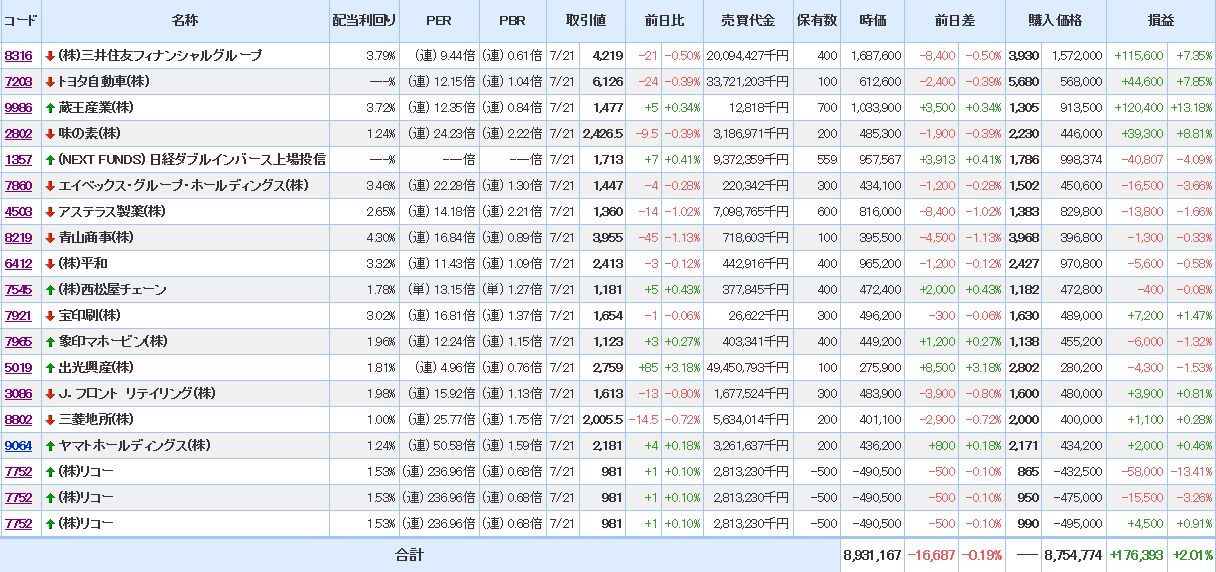Click the 配当利回り column header
1216x572 pixels.
[x=364, y=21]
